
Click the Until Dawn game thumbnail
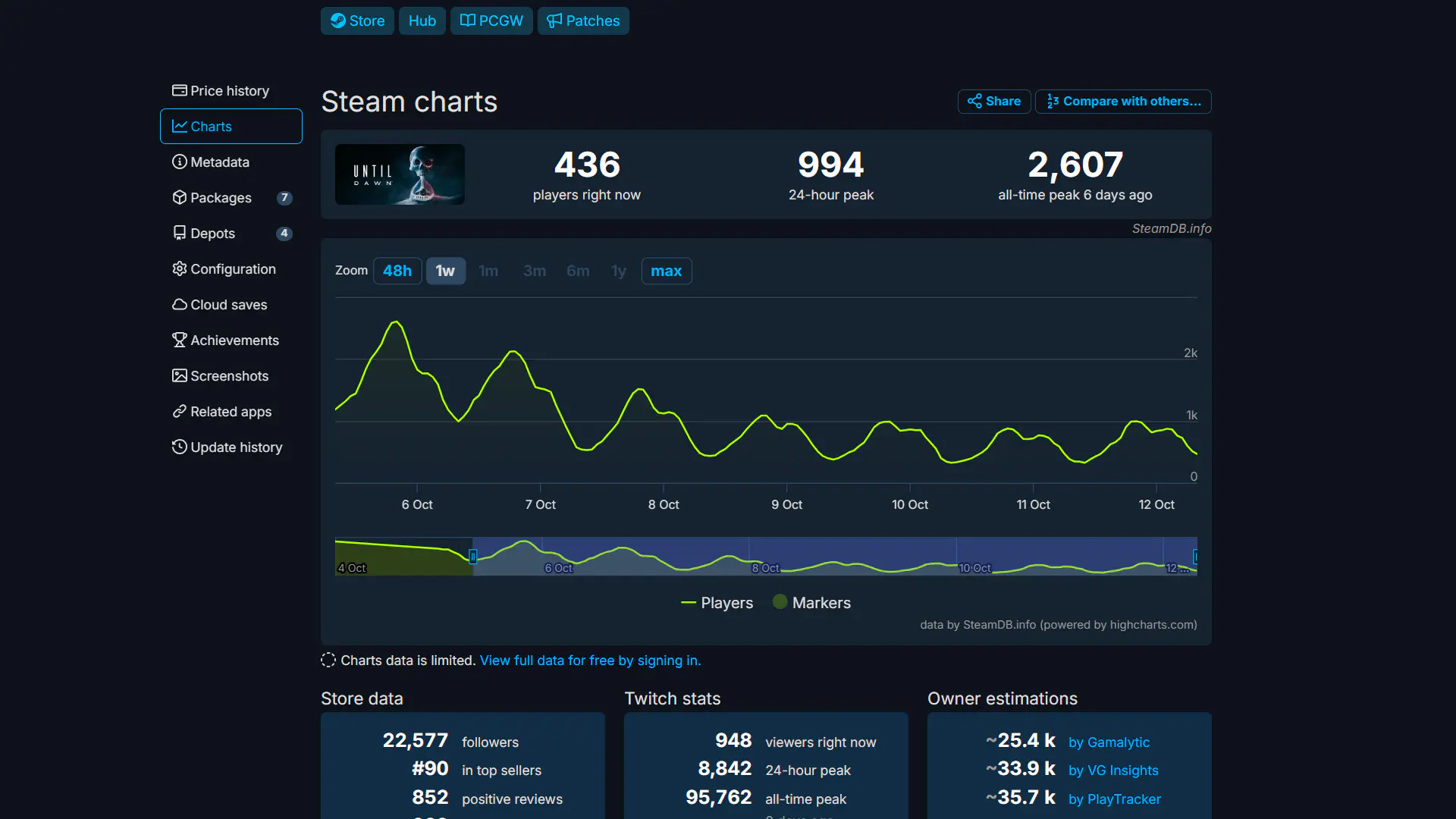click(400, 174)
